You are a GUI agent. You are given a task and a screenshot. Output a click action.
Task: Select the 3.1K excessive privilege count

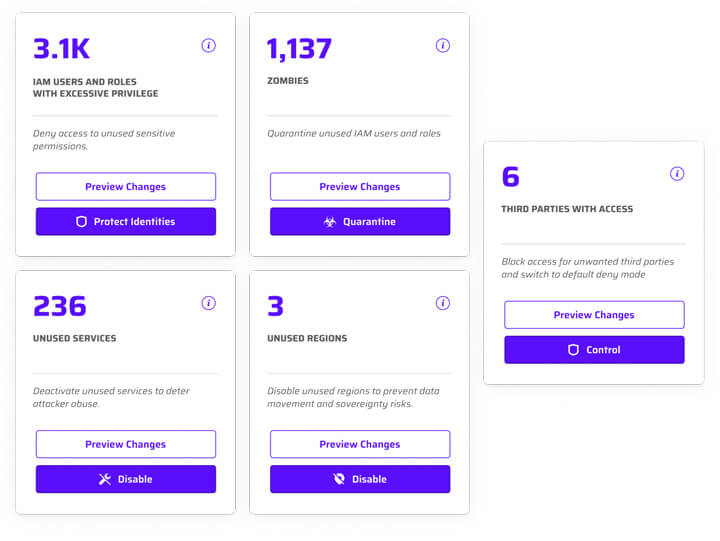61,48
